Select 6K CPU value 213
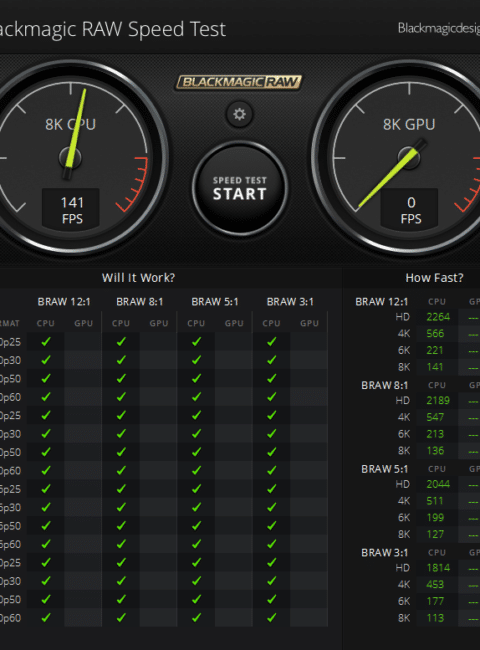Viewport: 480px width, 650px height. click(x=435, y=434)
